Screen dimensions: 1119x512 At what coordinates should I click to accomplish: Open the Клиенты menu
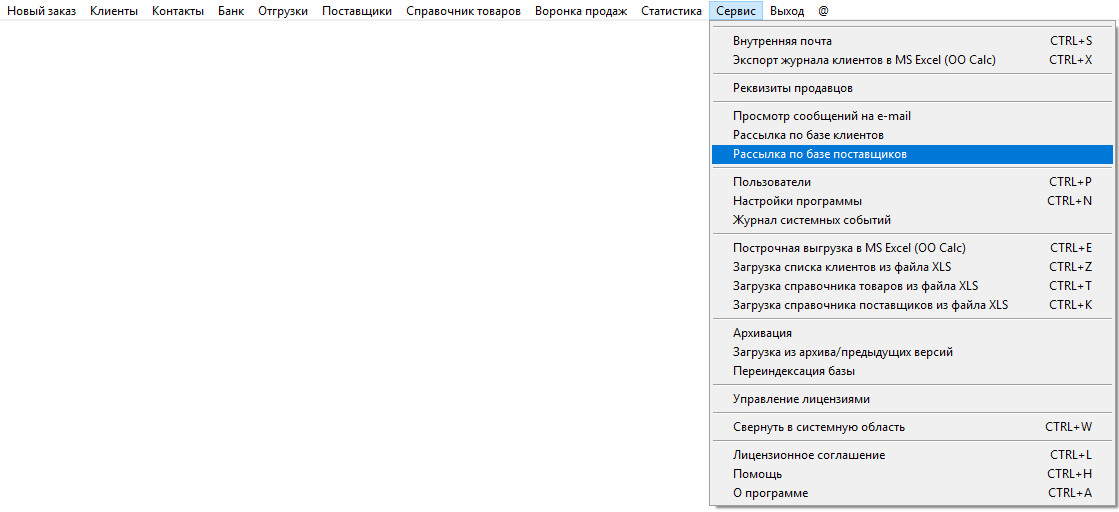113,11
